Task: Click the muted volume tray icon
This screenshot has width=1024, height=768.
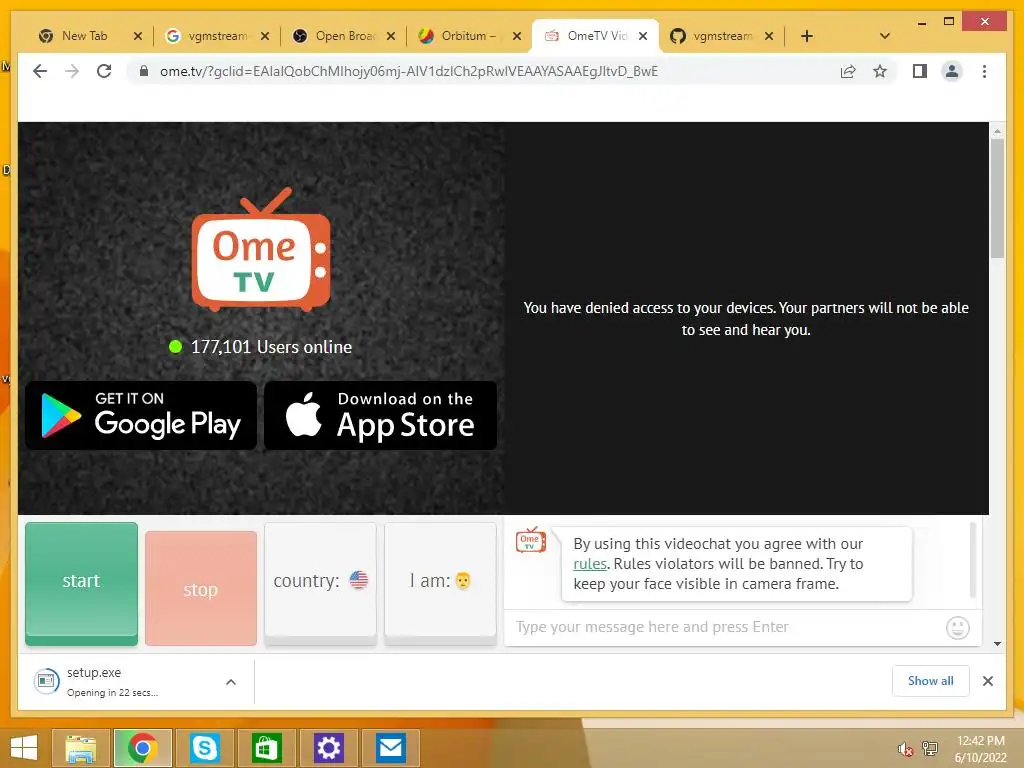Action: coord(905,749)
